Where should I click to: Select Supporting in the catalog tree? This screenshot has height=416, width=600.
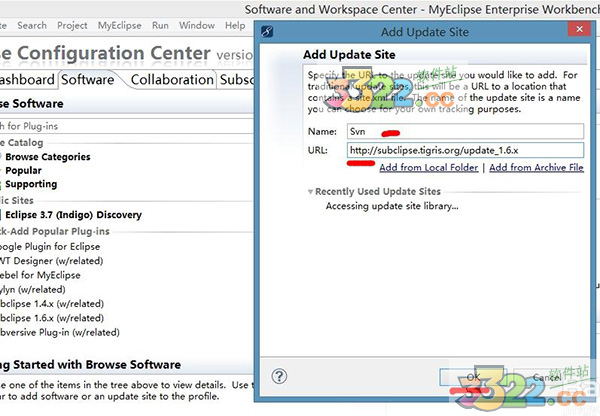click(31, 184)
